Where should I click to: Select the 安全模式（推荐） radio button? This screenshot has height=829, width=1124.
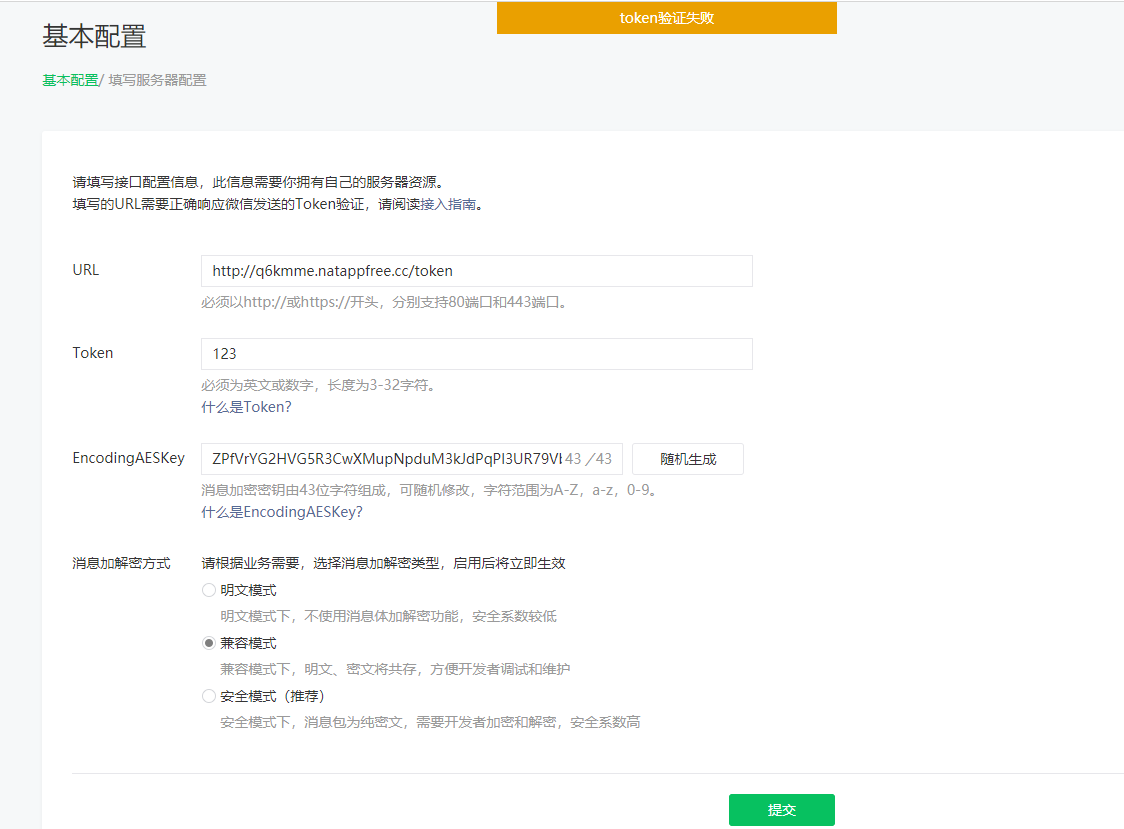209,696
